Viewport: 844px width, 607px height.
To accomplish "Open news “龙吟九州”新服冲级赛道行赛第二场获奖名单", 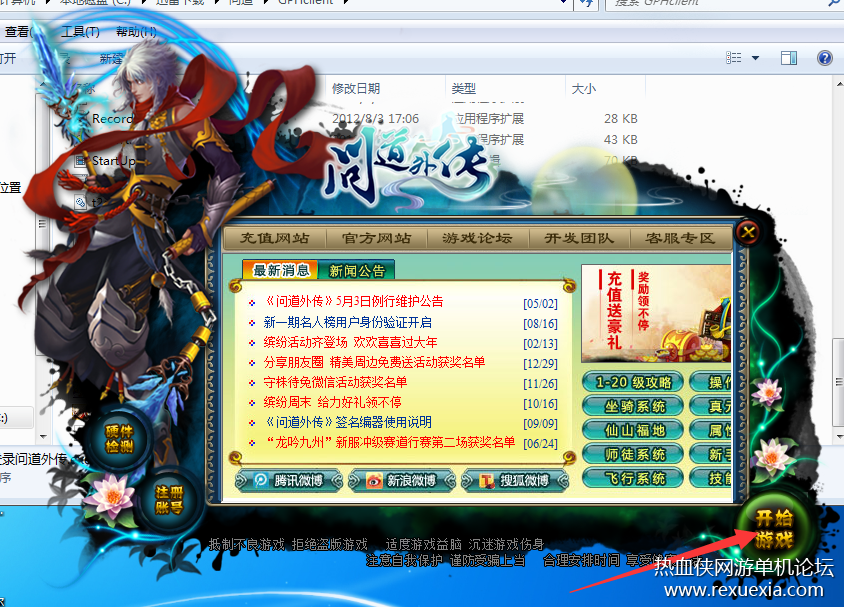I will click(389, 442).
